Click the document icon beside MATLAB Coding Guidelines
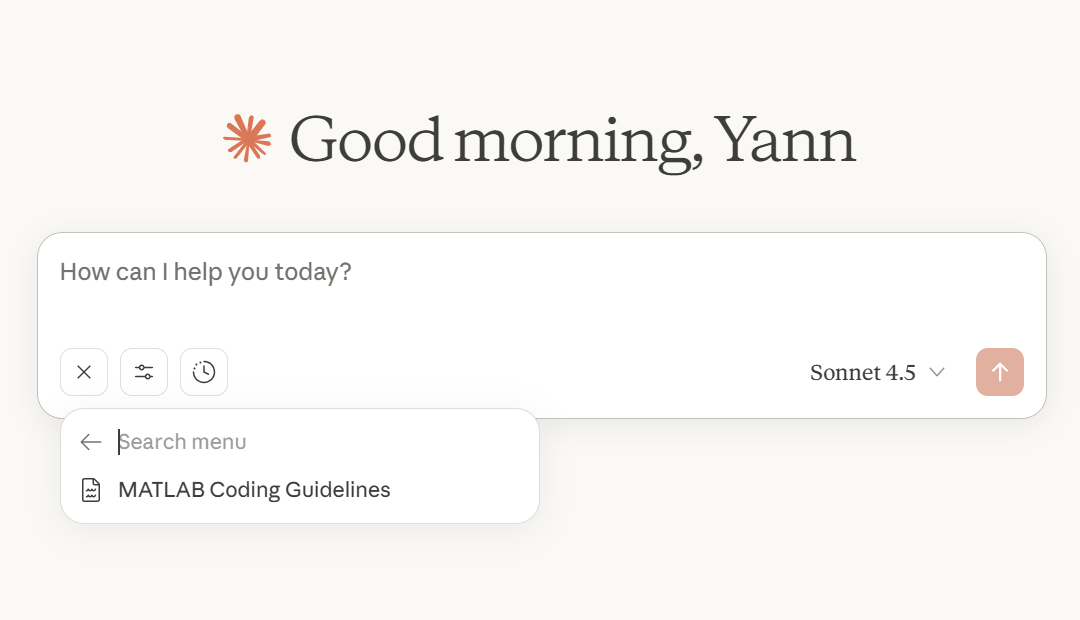The width and height of the screenshot is (1080, 620). point(91,490)
